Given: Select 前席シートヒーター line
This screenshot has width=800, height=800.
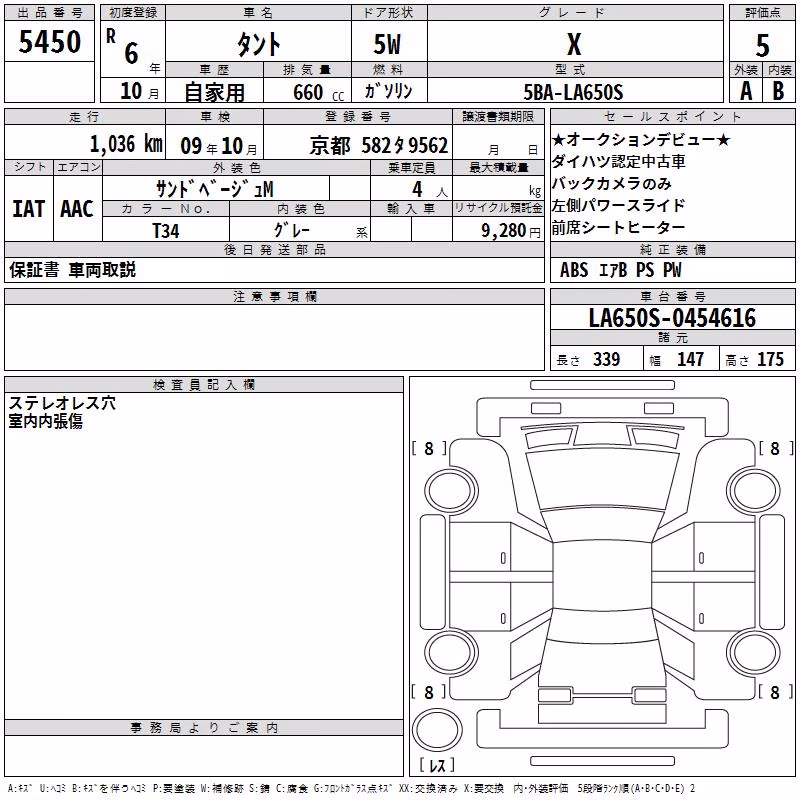Looking at the screenshot, I should (618, 227).
